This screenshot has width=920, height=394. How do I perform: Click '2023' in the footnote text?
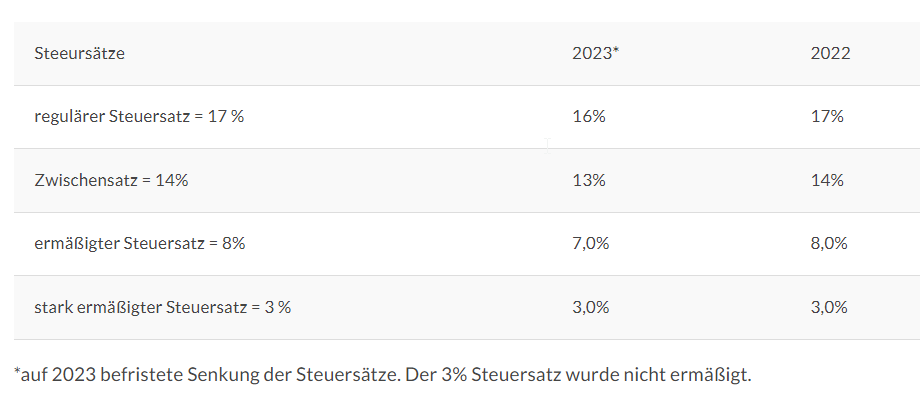69,374
